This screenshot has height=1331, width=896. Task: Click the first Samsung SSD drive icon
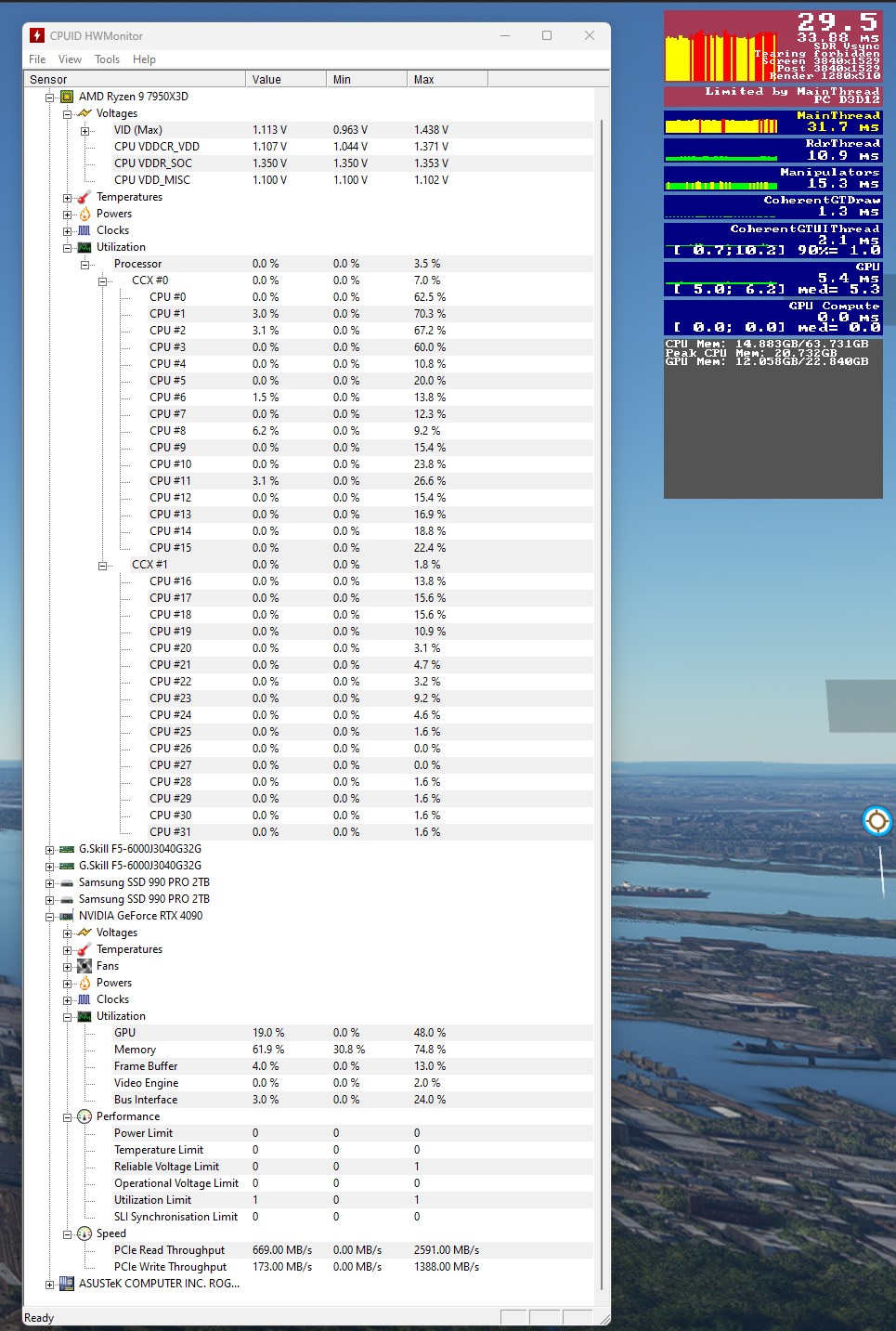pos(67,882)
